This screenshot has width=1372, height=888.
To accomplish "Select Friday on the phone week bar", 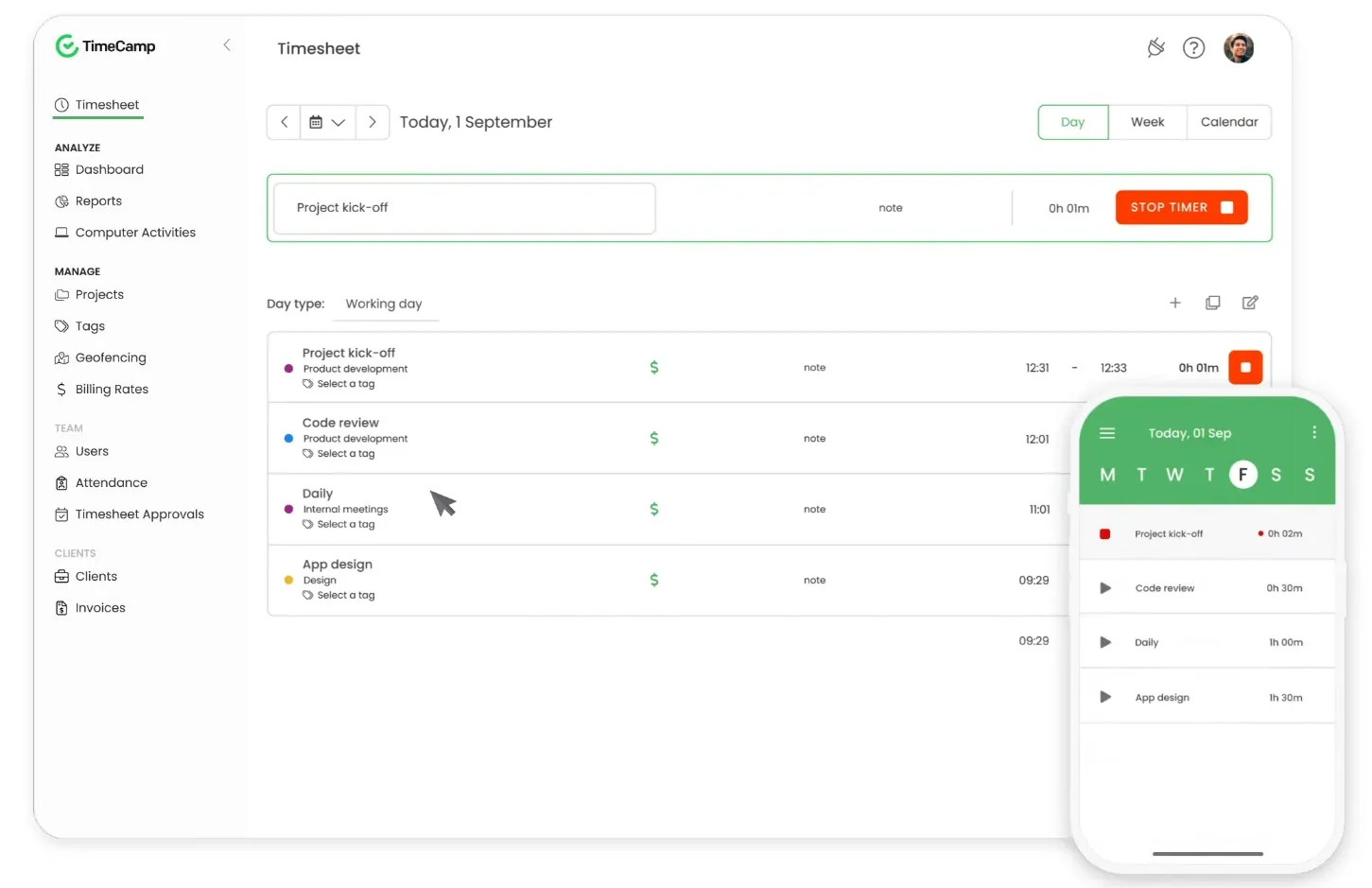I will (x=1242, y=475).
